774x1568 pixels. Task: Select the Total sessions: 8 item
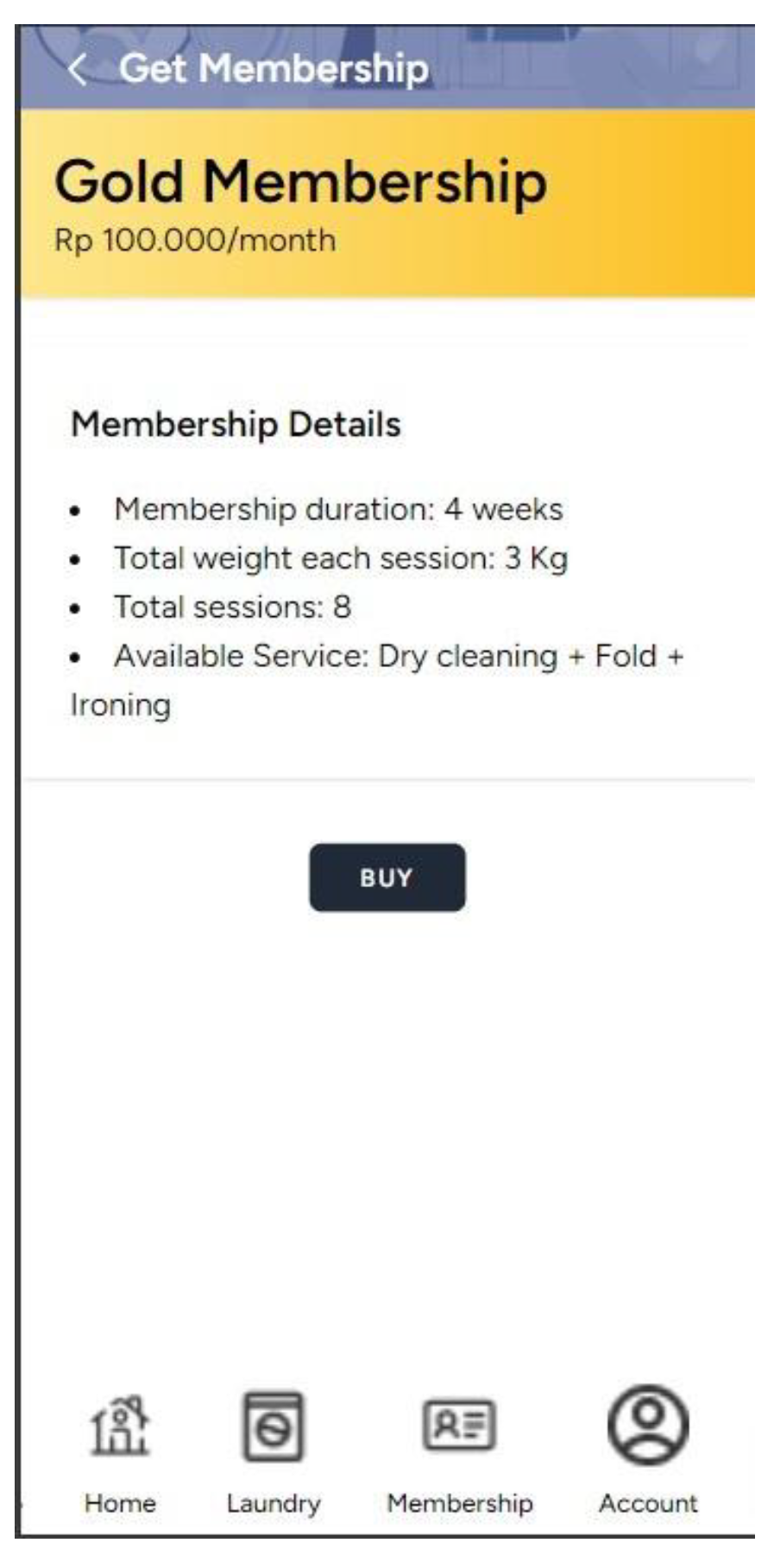232,608
